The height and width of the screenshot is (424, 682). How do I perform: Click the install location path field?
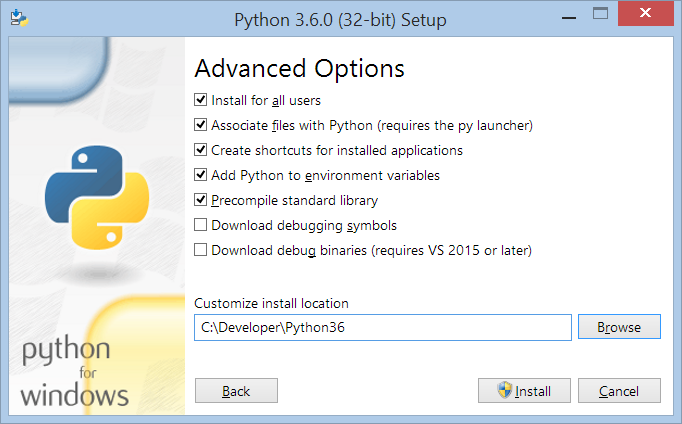(x=383, y=327)
